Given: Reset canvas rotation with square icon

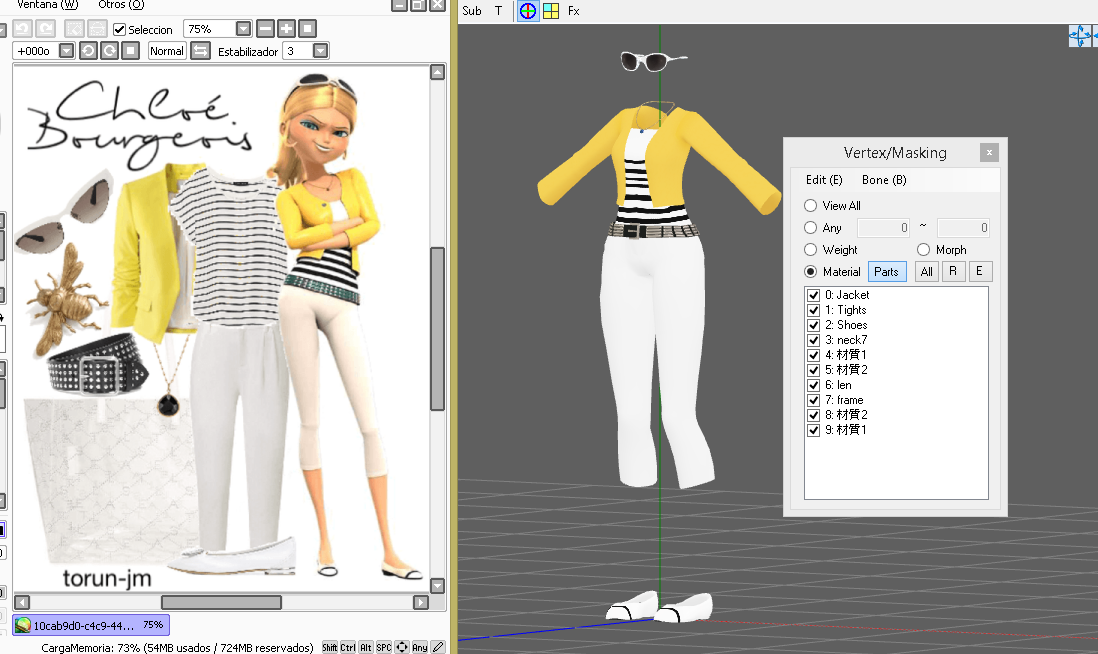Looking at the screenshot, I should point(130,51).
